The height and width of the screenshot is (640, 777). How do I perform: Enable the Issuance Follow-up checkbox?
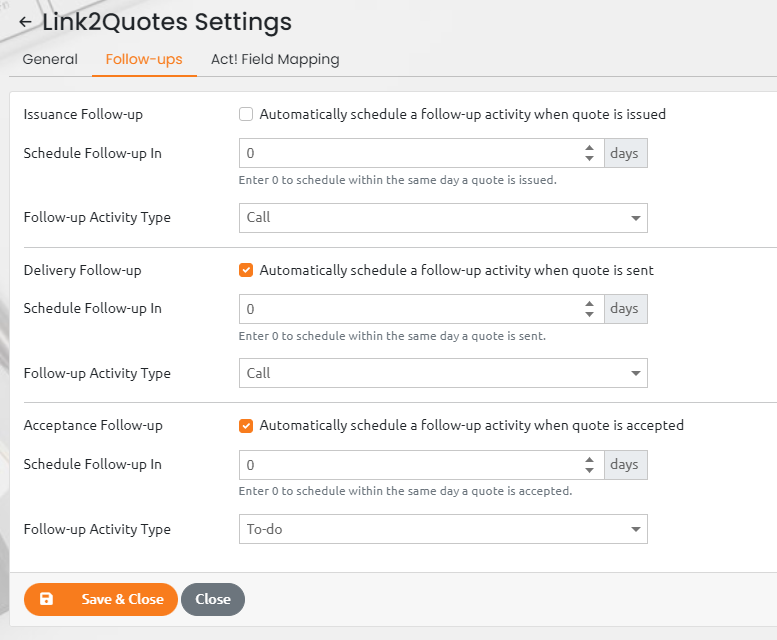(246, 114)
